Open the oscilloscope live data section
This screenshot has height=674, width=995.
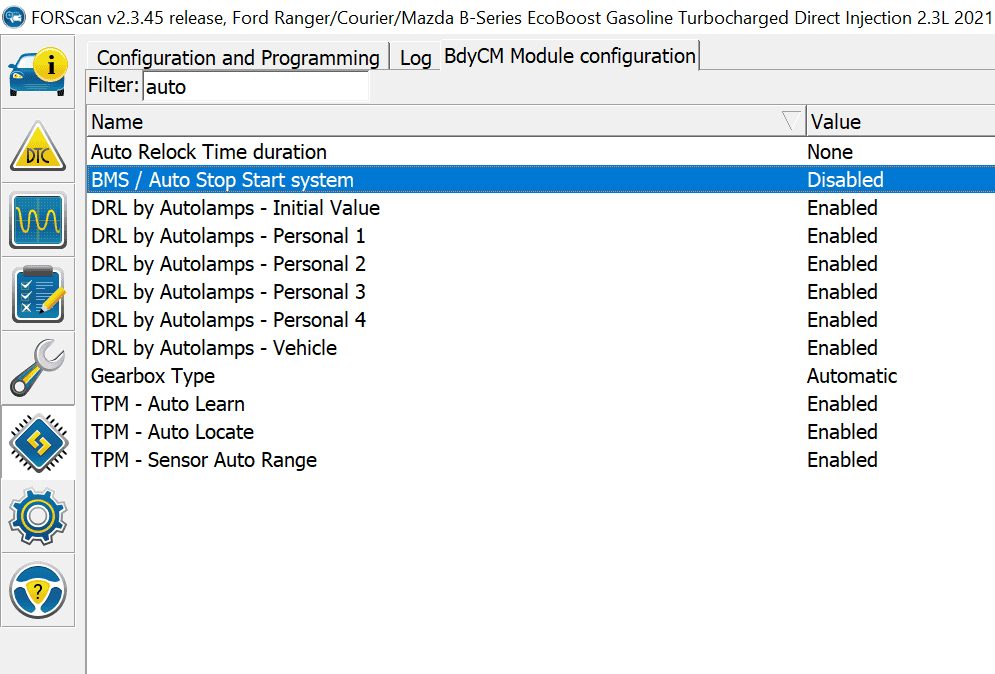pos(38,220)
